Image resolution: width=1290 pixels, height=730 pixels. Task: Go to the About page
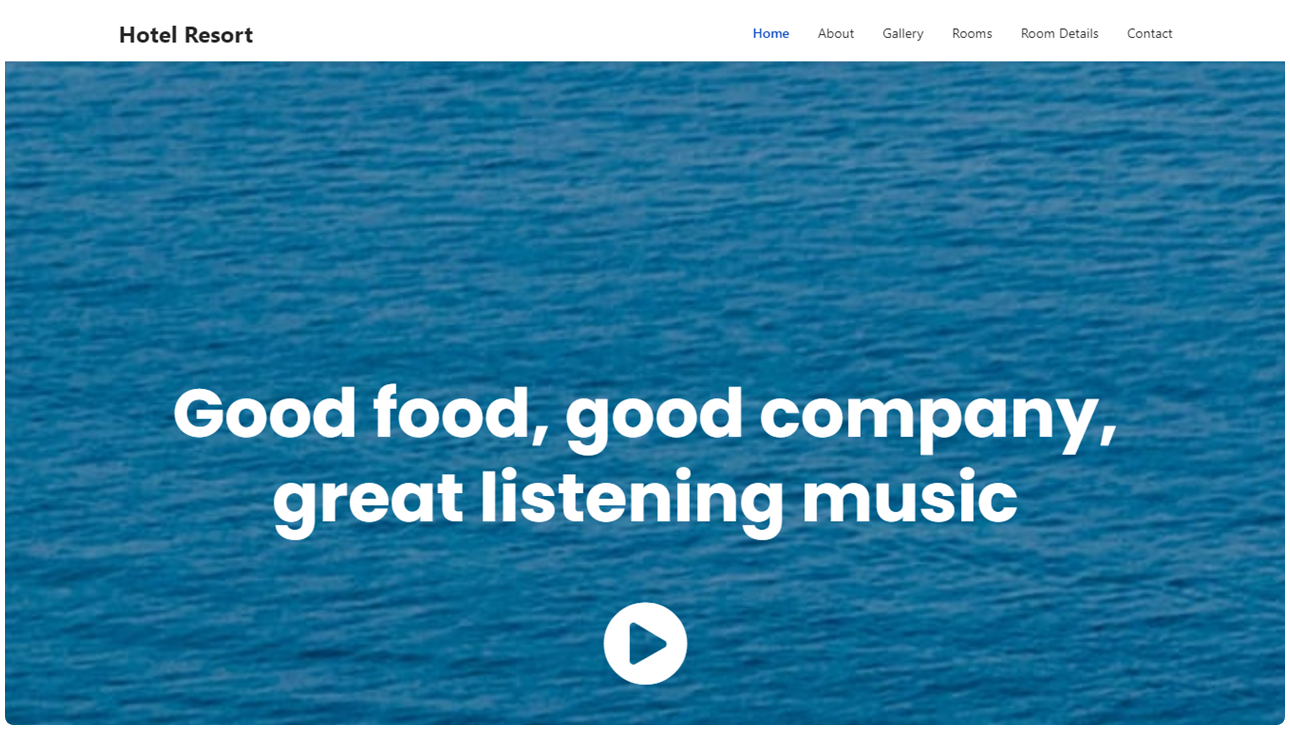pyautogui.click(x=836, y=33)
